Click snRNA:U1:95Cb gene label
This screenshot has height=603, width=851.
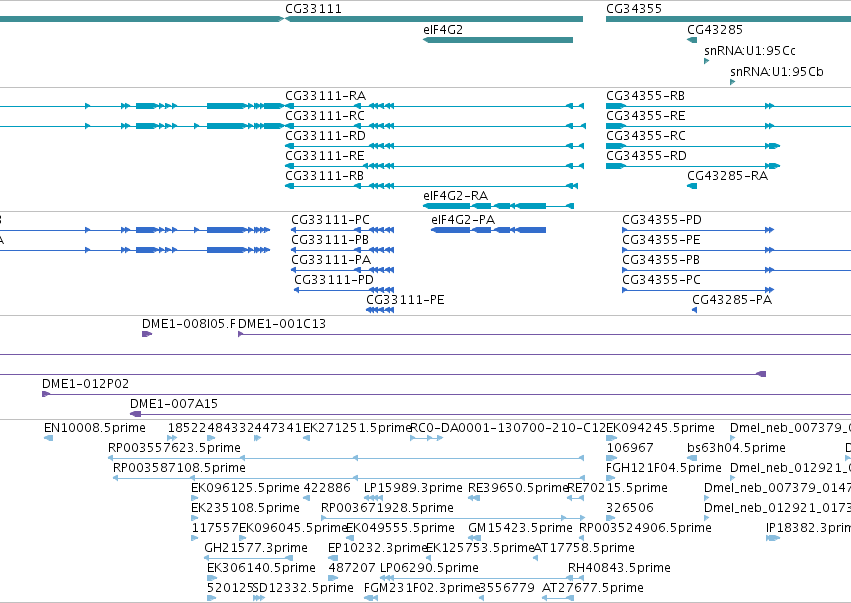tap(776, 72)
